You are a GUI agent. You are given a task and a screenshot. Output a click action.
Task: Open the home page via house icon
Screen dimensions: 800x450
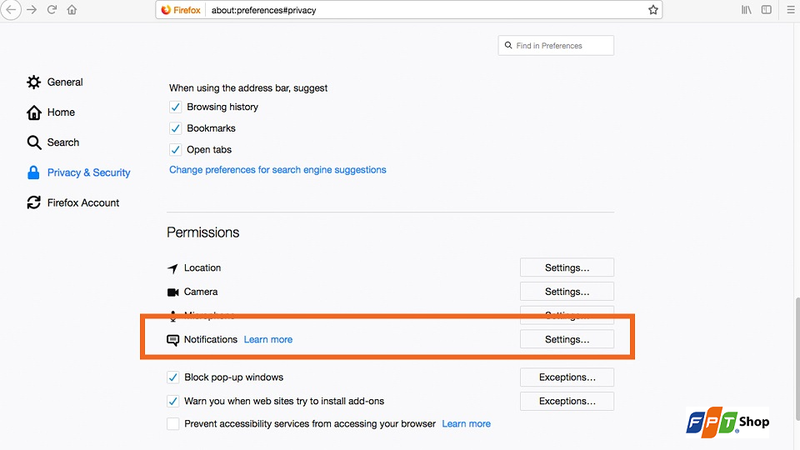tap(72, 10)
